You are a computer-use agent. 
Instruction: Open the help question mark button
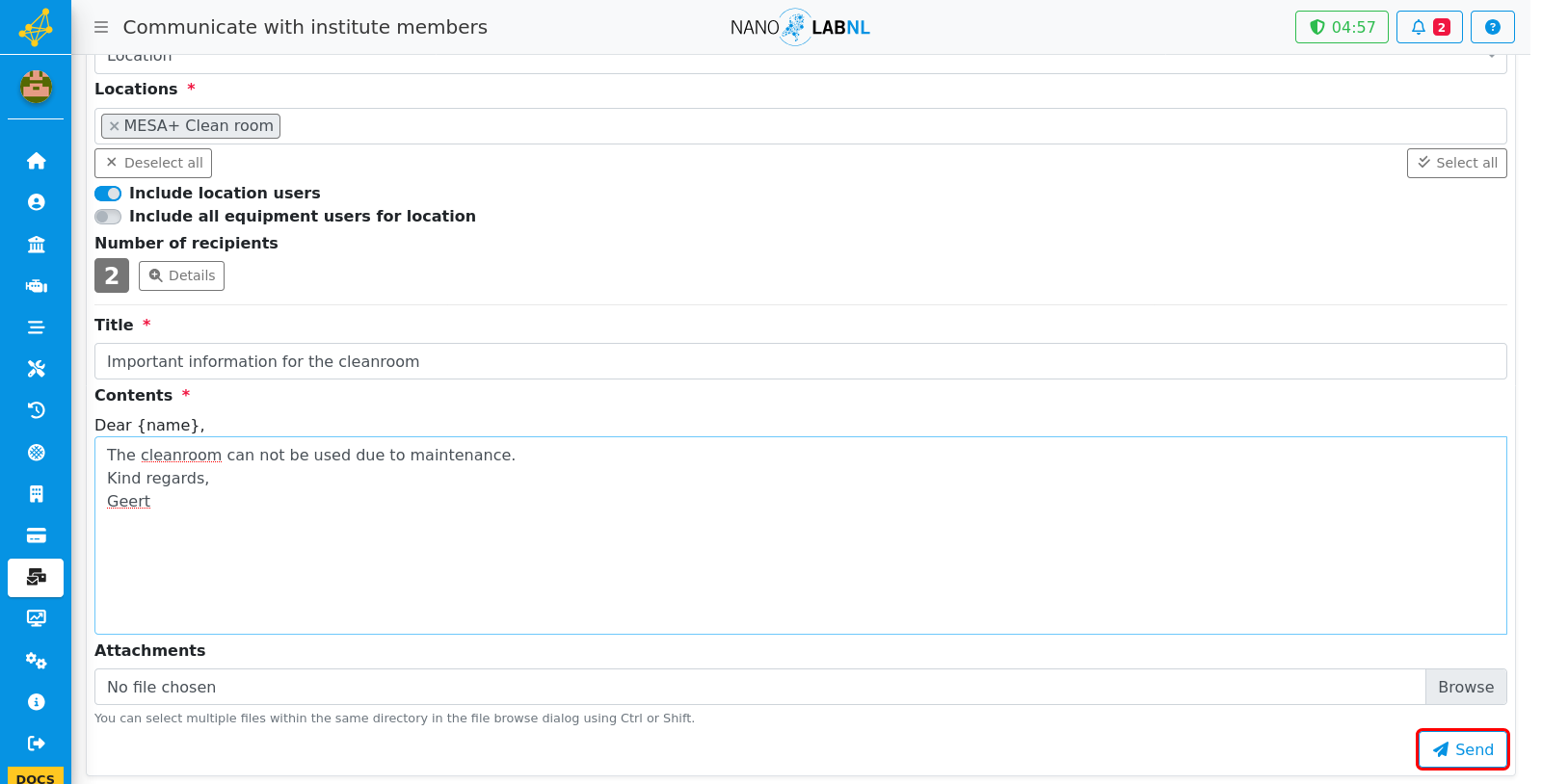[1492, 27]
